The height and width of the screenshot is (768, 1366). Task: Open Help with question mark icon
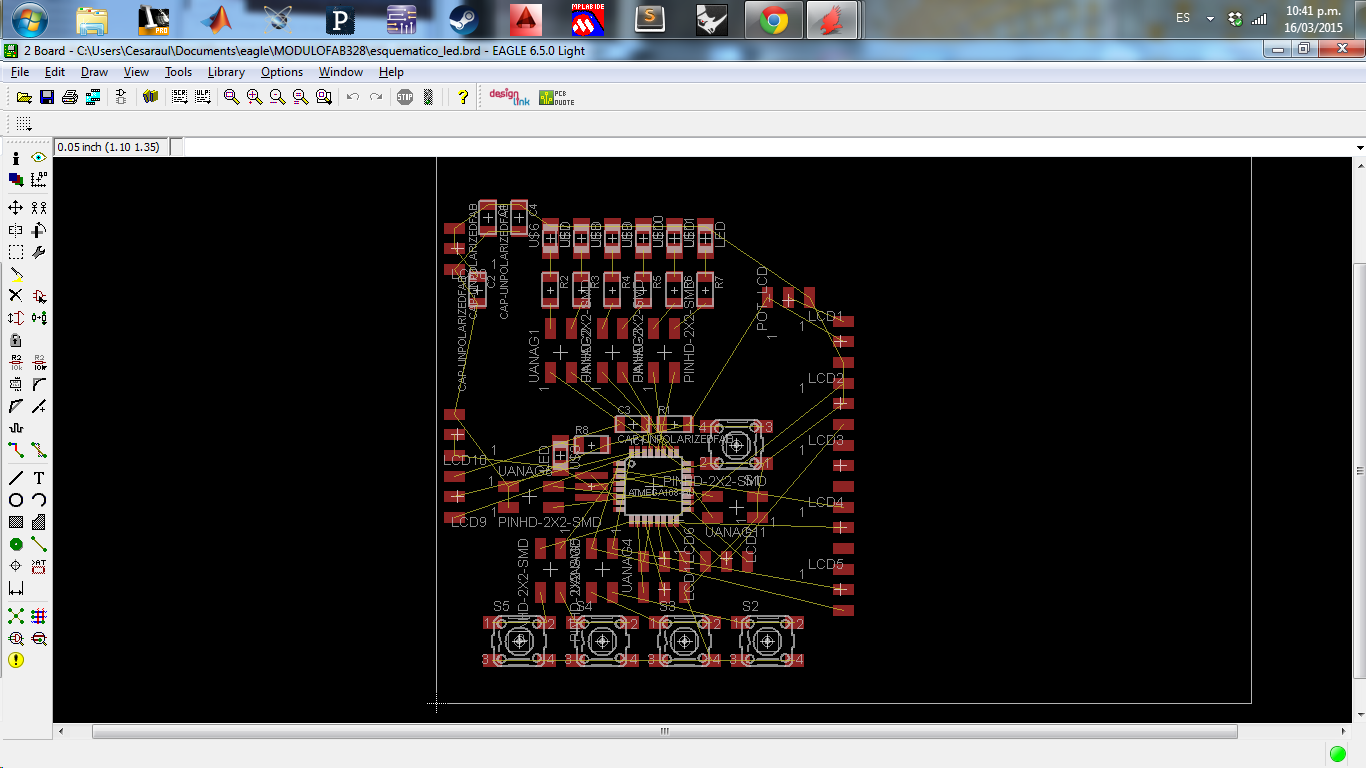pyautogui.click(x=462, y=97)
